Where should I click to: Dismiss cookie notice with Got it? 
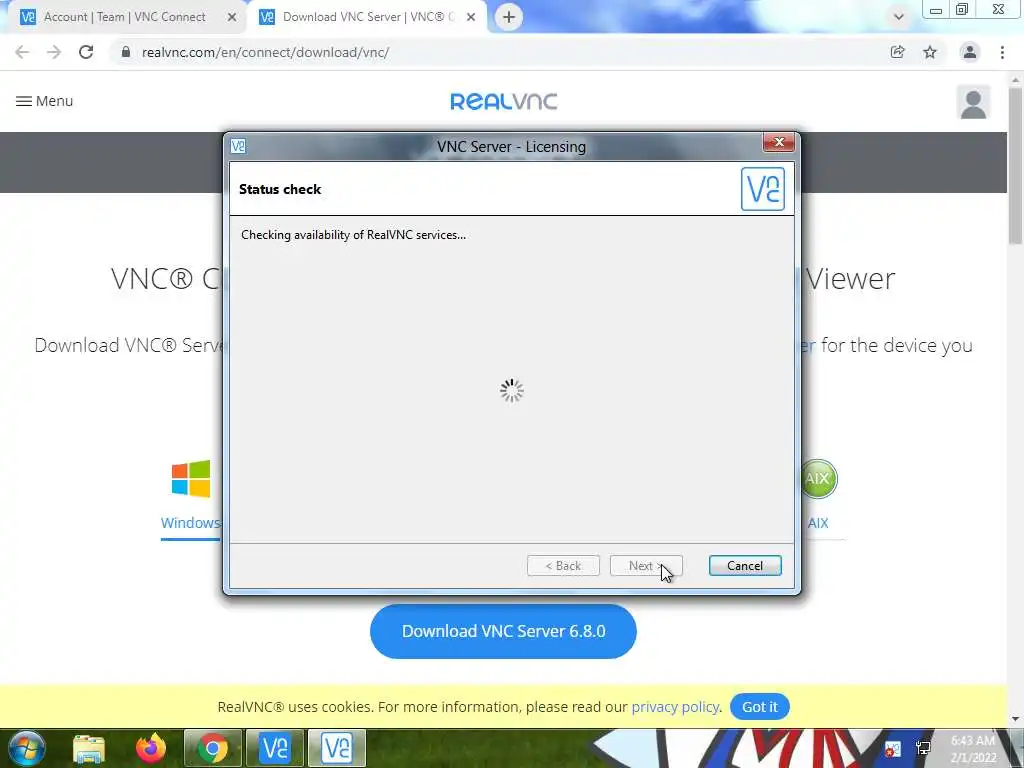[x=760, y=707]
